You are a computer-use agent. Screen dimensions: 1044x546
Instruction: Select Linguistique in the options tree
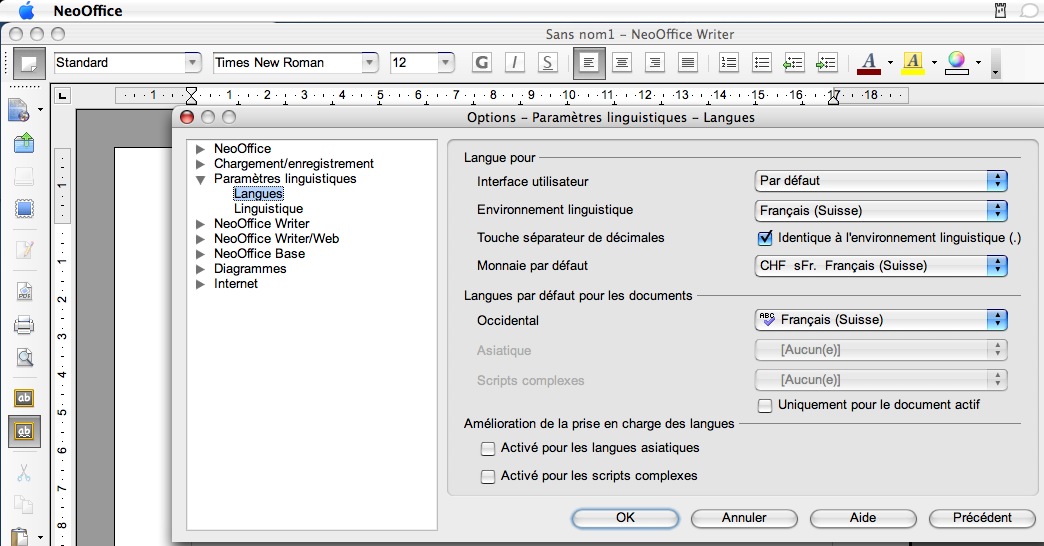pyautogui.click(x=268, y=208)
